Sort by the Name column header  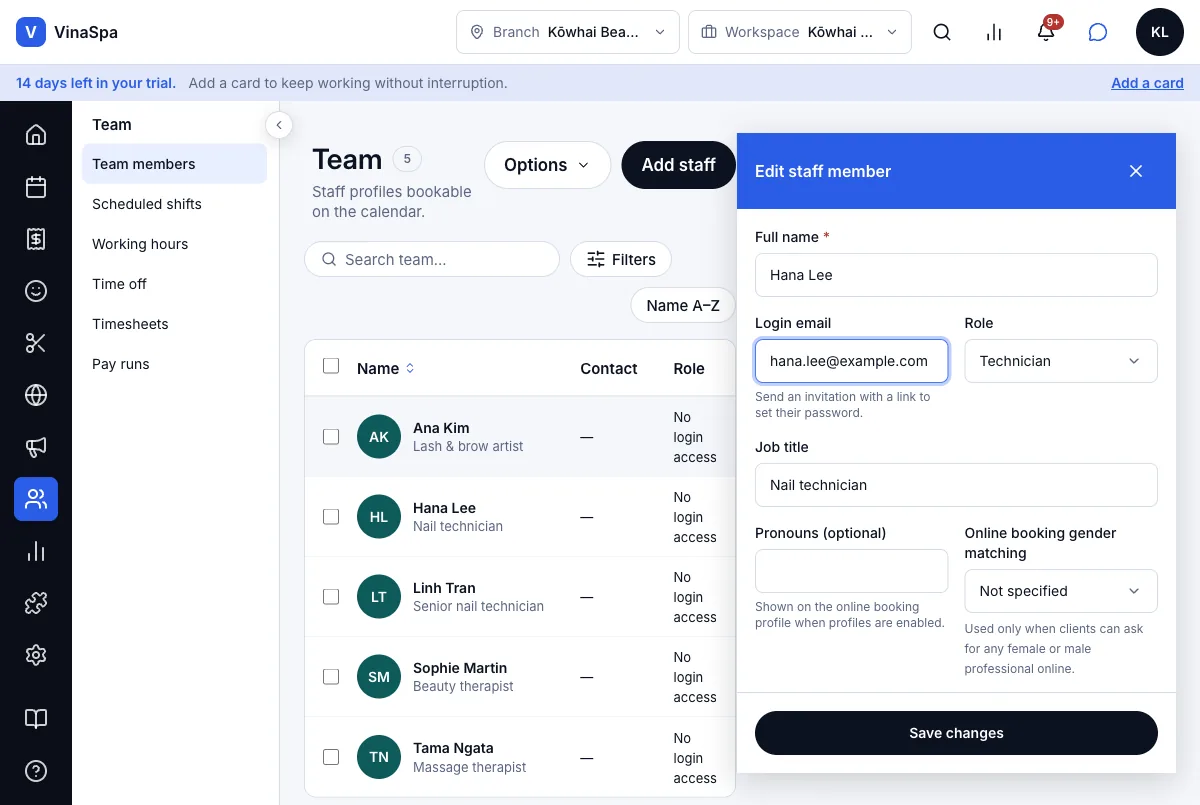coord(386,368)
